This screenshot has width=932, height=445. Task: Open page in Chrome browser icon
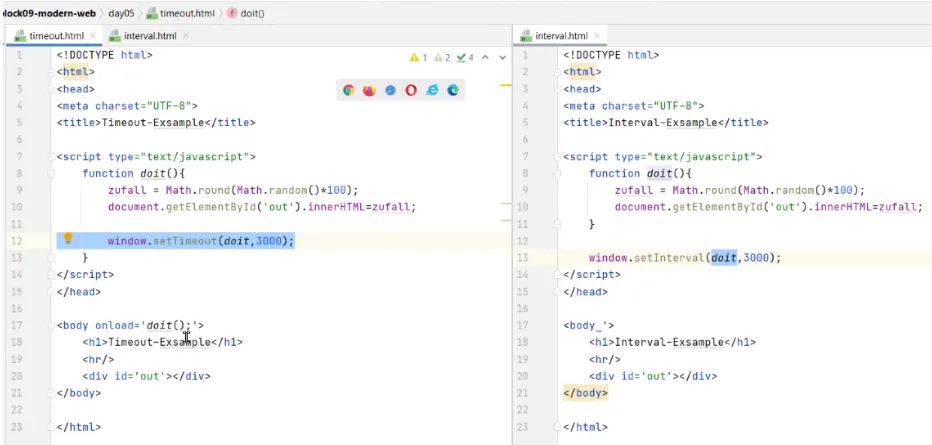[x=349, y=90]
